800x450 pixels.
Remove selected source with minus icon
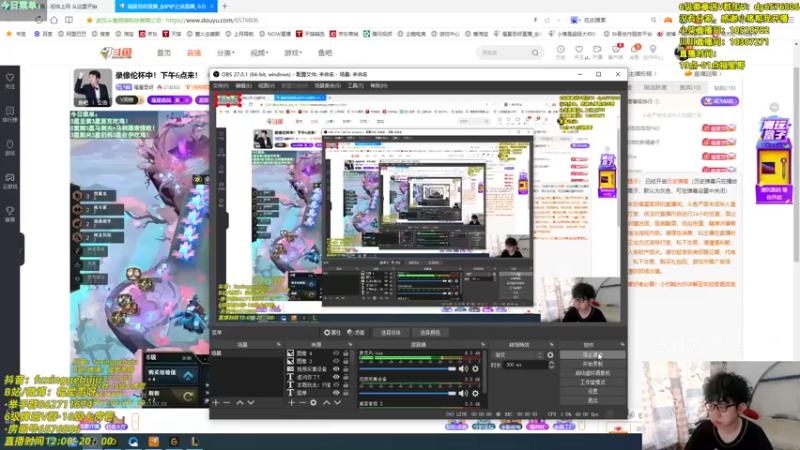pyautogui.click(x=302, y=403)
